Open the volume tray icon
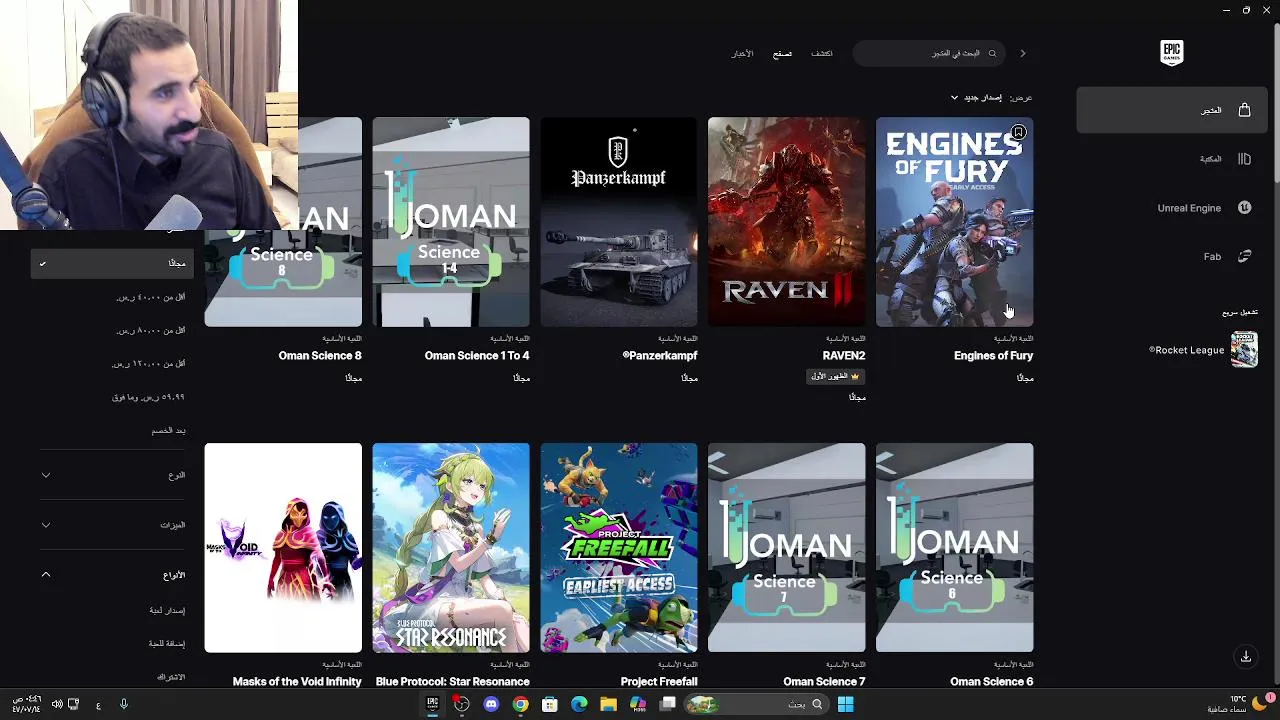The height and width of the screenshot is (720, 1280). point(57,704)
